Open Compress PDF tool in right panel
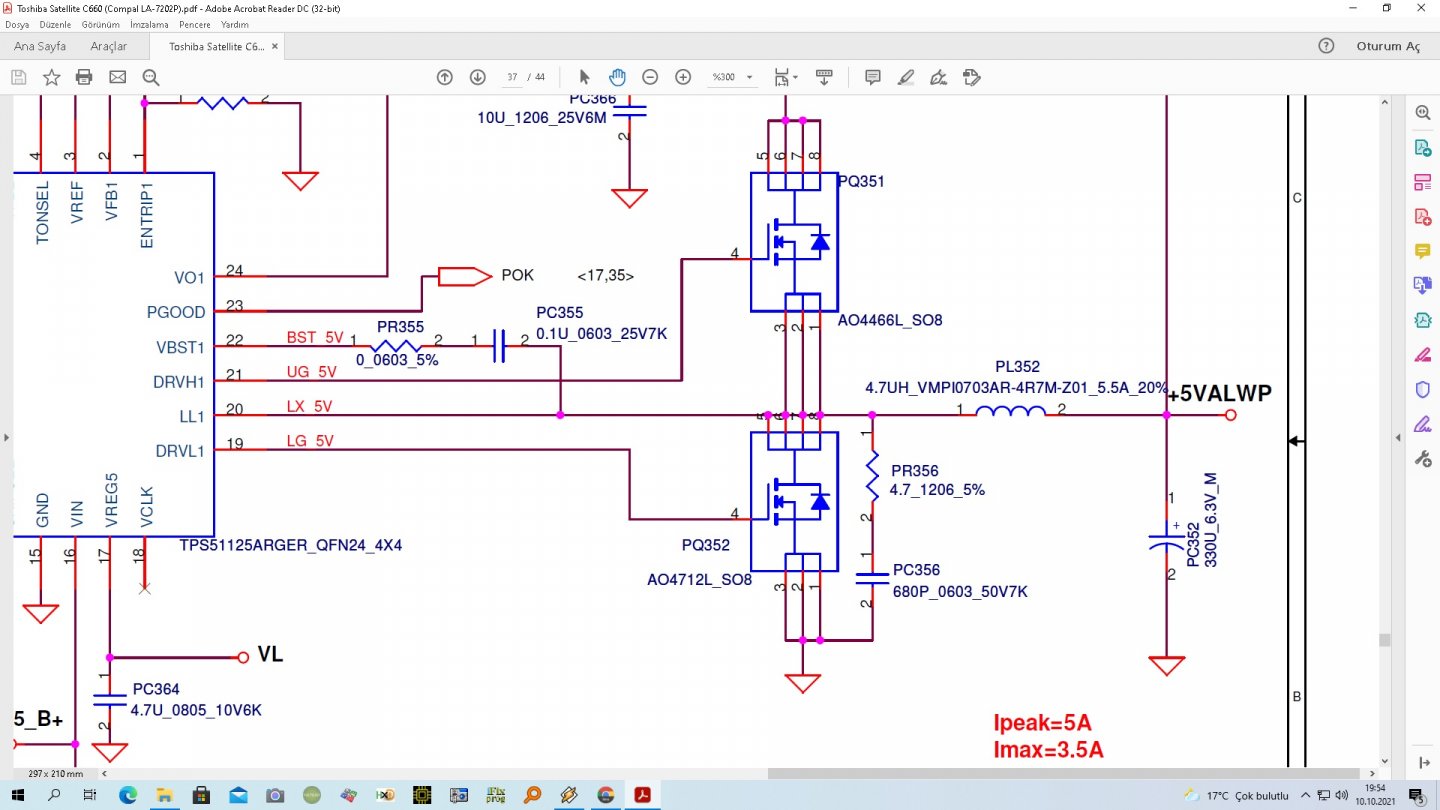The height and width of the screenshot is (810, 1440). (1422, 320)
